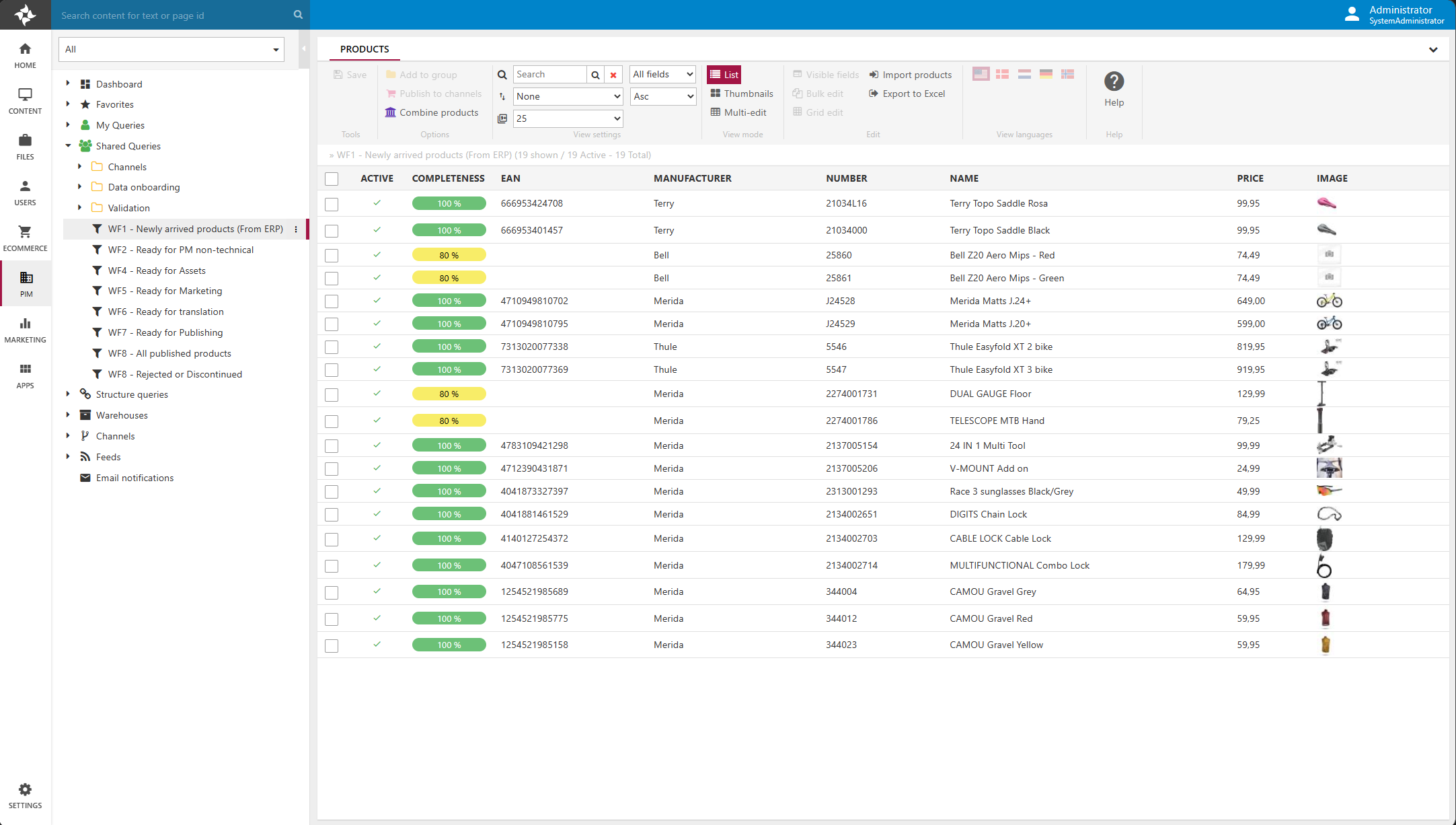Click Combine products option

432,112
